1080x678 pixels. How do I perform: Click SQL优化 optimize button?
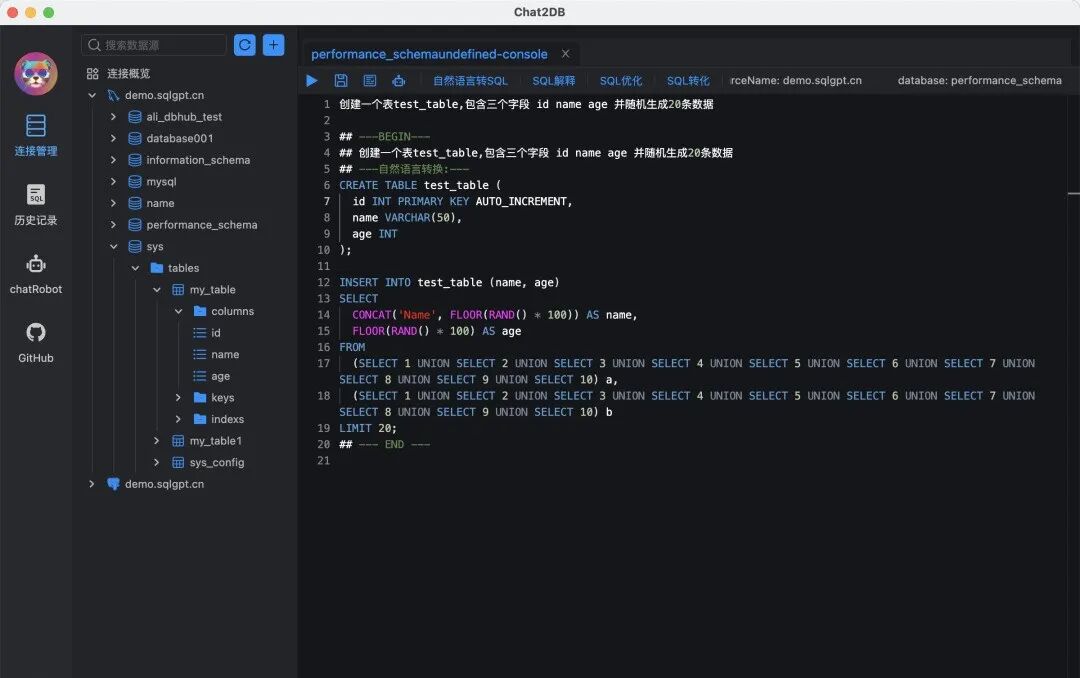(x=621, y=81)
